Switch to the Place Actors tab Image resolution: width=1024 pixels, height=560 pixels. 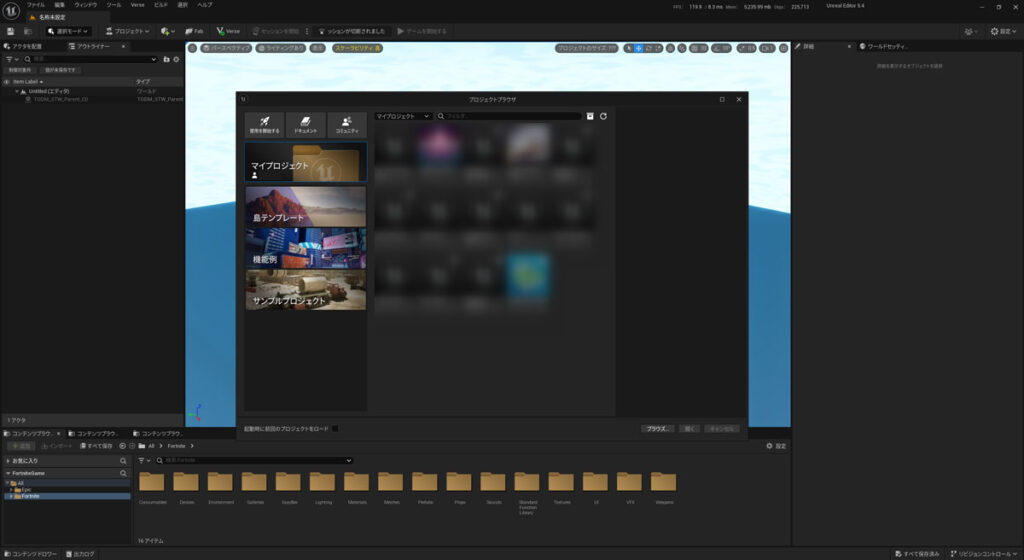point(24,46)
